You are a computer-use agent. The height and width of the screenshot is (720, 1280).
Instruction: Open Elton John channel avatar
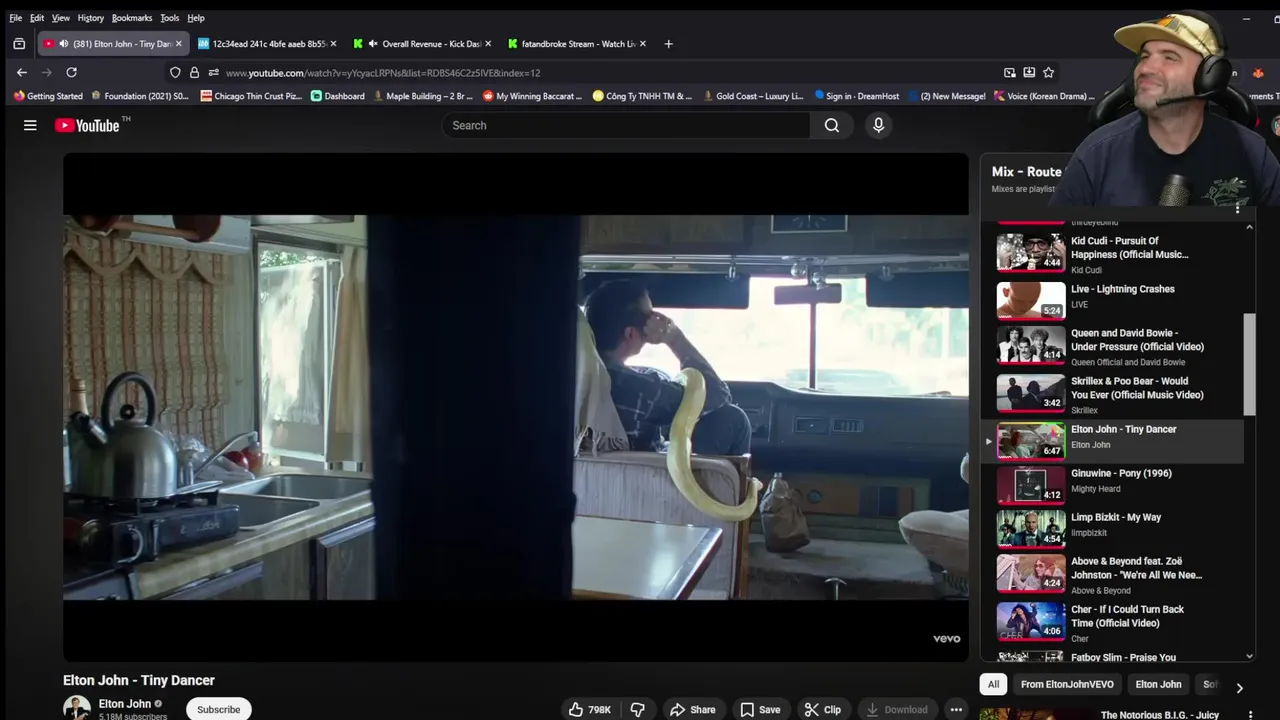click(77, 708)
